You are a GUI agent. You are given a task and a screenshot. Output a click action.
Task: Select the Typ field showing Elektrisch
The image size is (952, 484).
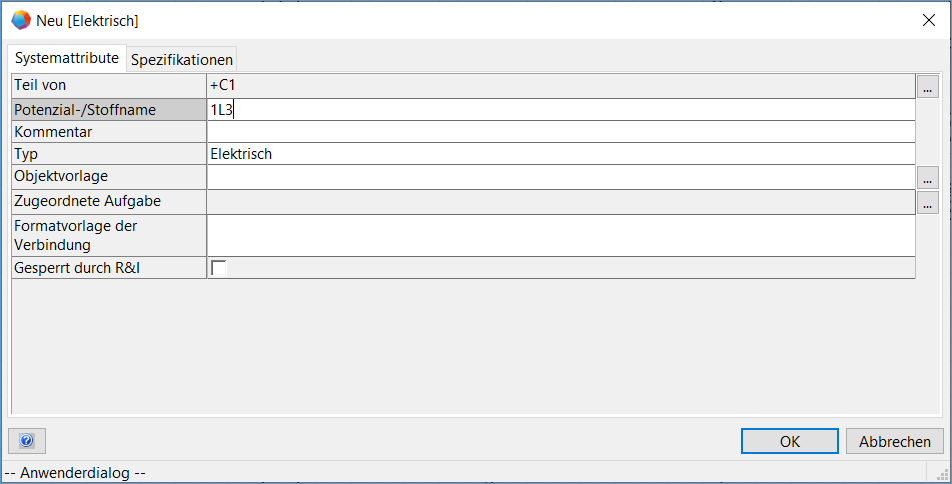coord(560,154)
